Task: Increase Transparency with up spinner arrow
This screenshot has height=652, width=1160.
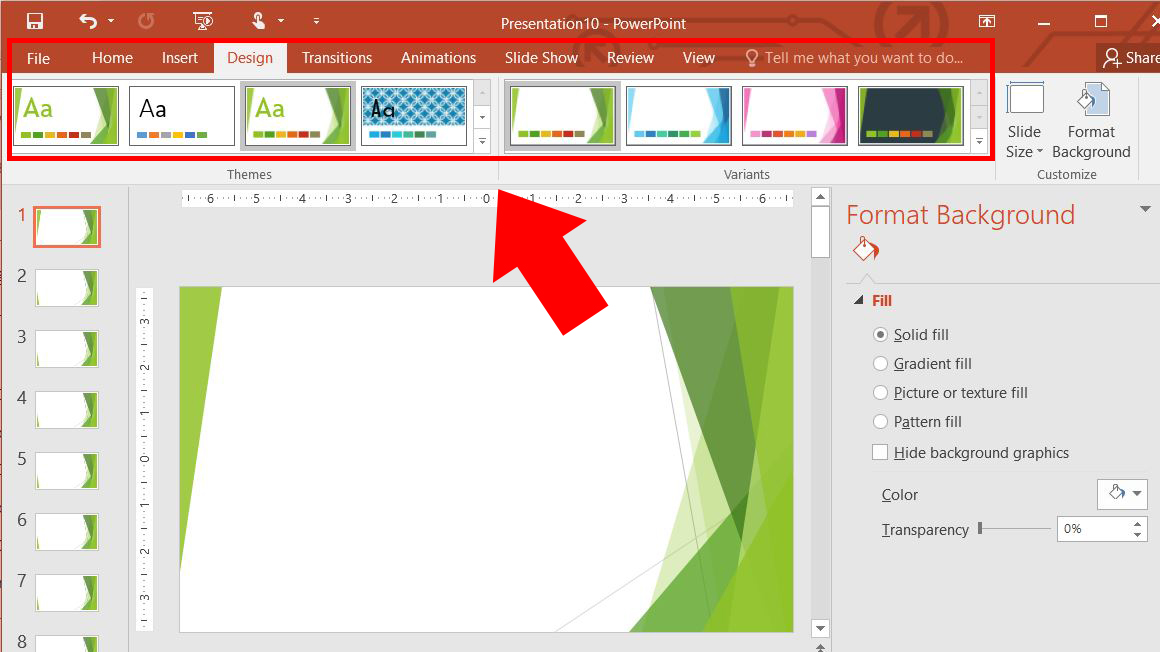Action: (x=1138, y=523)
